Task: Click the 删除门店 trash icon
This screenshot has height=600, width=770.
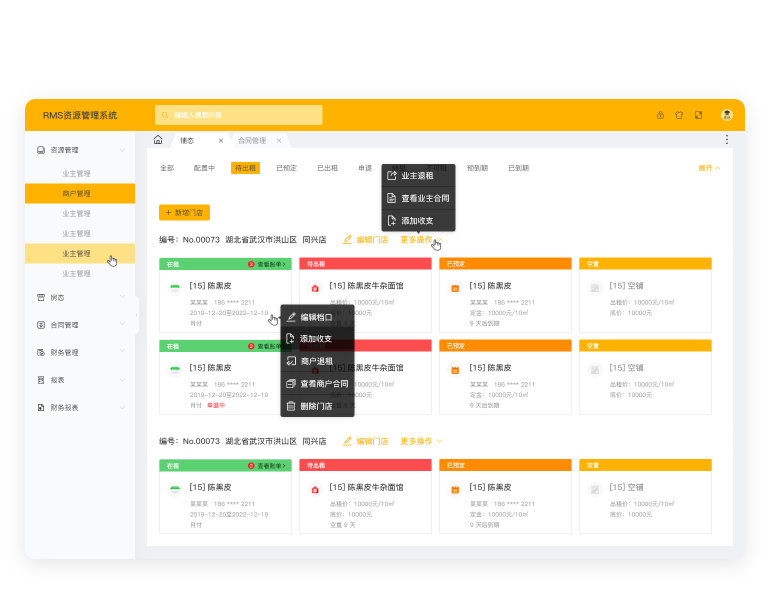Action: pyautogui.click(x=291, y=406)
